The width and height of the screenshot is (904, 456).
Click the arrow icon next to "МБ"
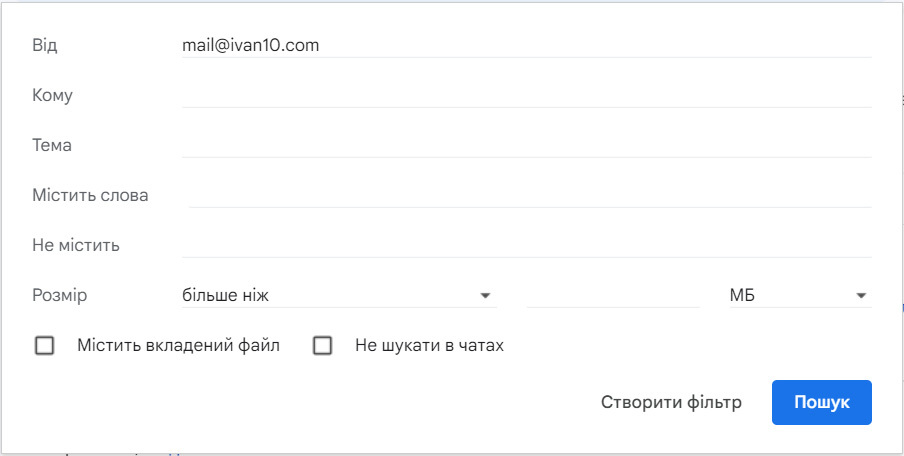click(x=860, y=296)
